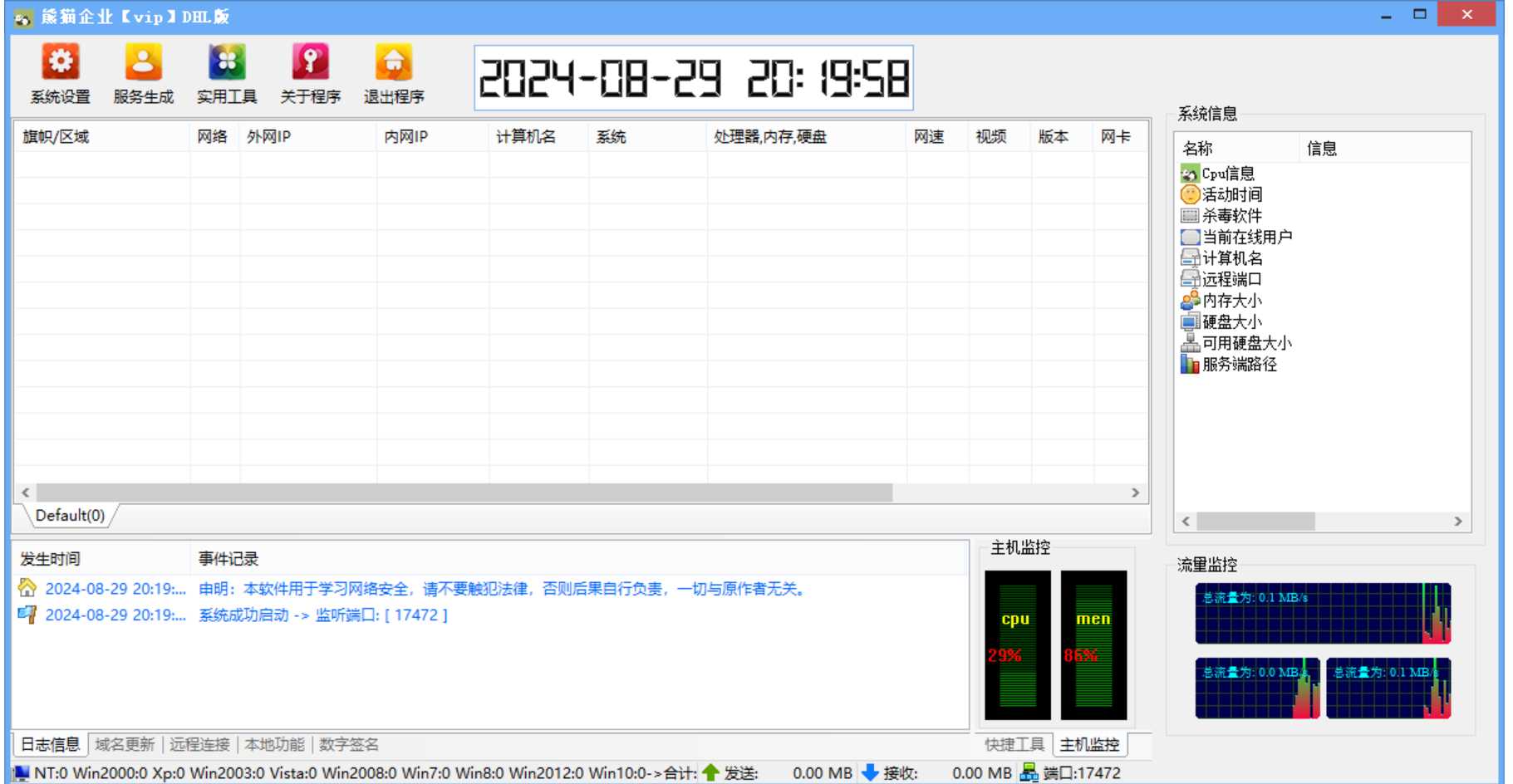Select the Default(0) group tab
Viewport: 1513px width, 784px height.
tap(70, 516)
